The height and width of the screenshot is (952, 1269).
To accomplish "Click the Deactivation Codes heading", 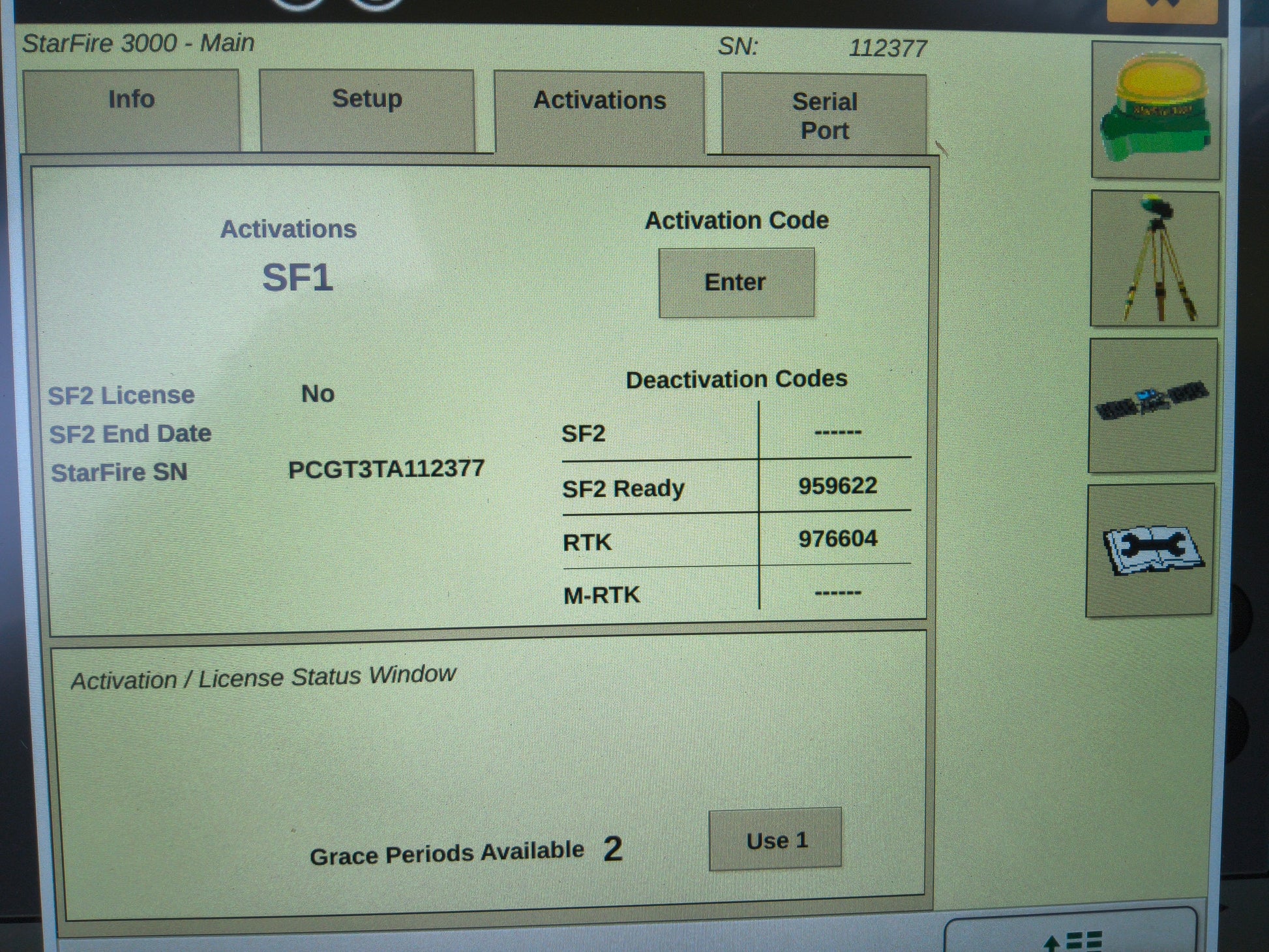I will tap(737, 379).
